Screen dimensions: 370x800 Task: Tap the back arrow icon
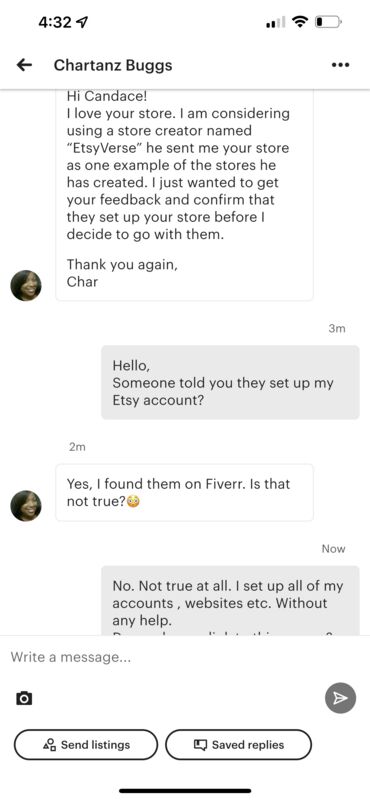(24, 65)
